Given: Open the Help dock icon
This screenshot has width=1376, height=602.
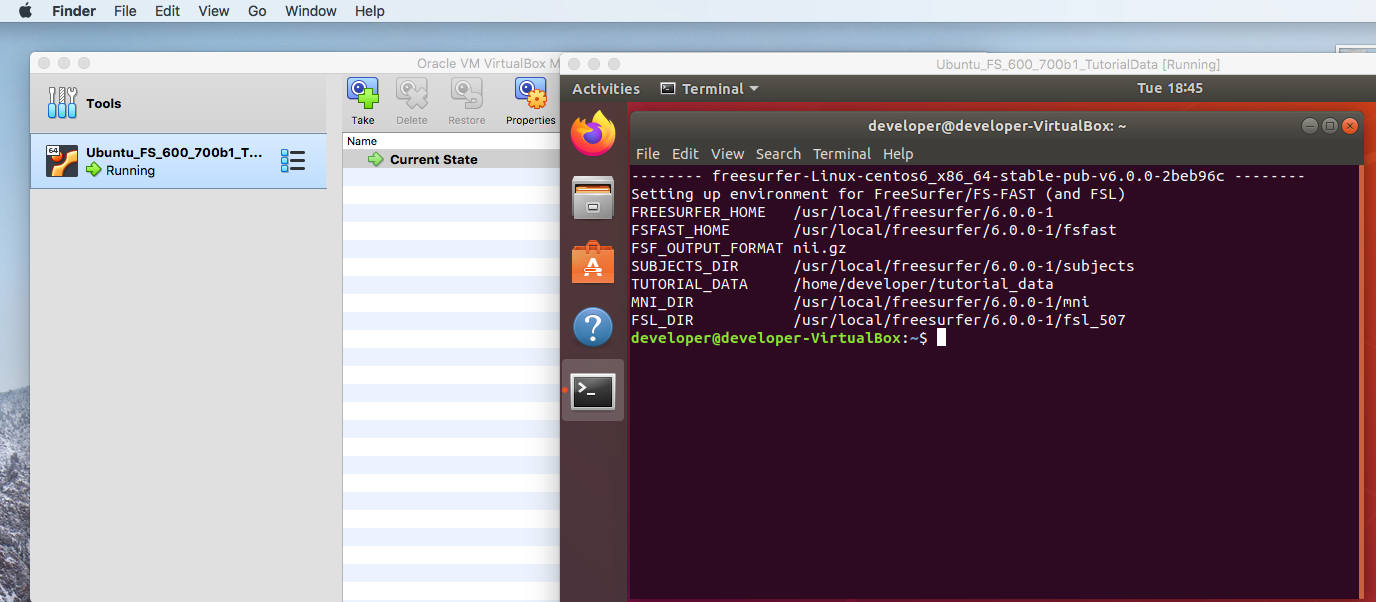Looking at the screenshot, I should tap(593, 327).
